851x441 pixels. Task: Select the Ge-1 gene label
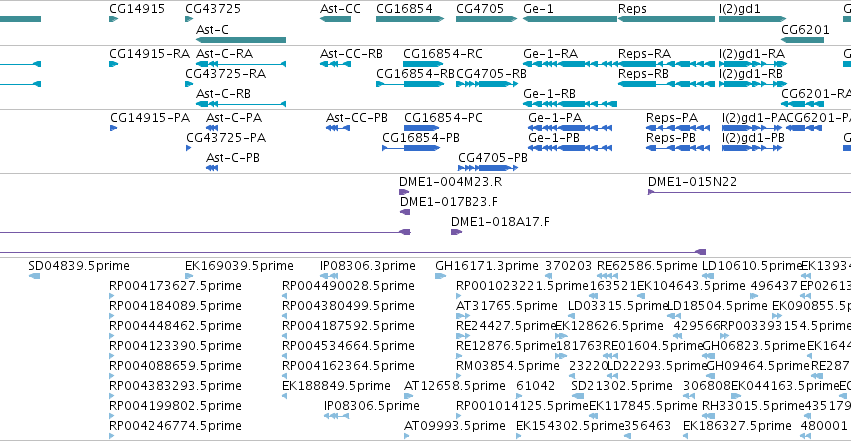pyautogui.click(x=538, y=9)
